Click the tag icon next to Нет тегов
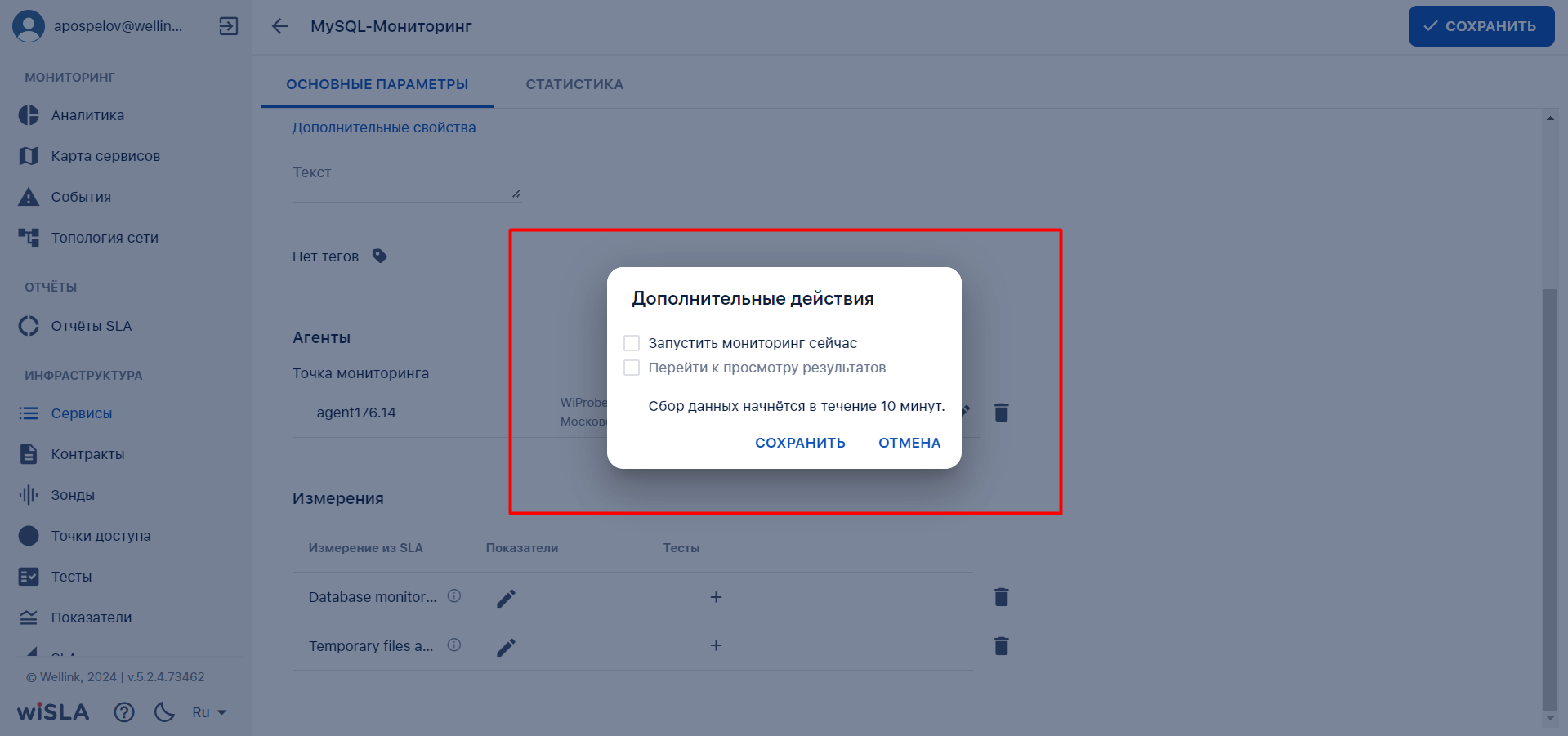Image resolution: width=1568 pixels, height=736 pixels. 379,256
